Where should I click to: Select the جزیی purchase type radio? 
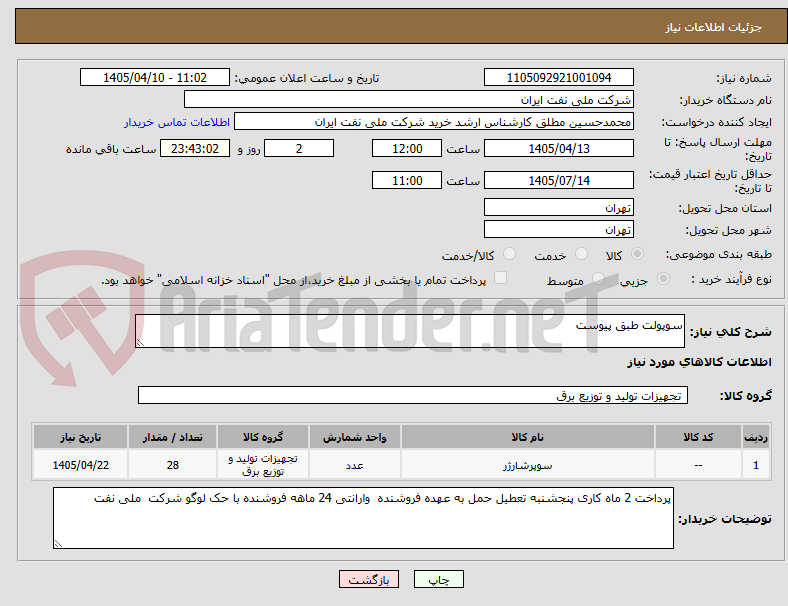click(x=663, y=278)
